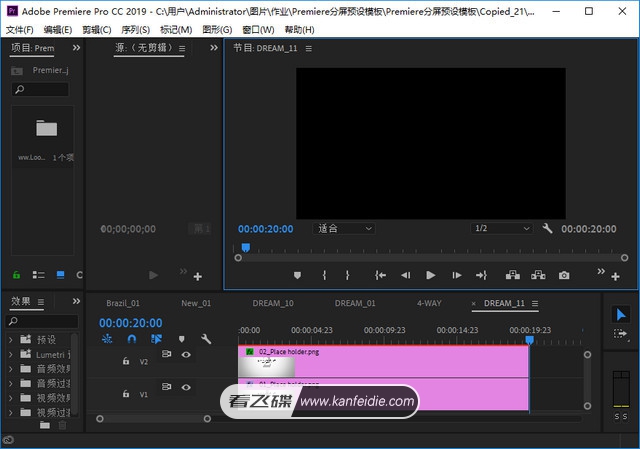
Task: Toggle sync lock for V2 track
Action: click(167, 354)
